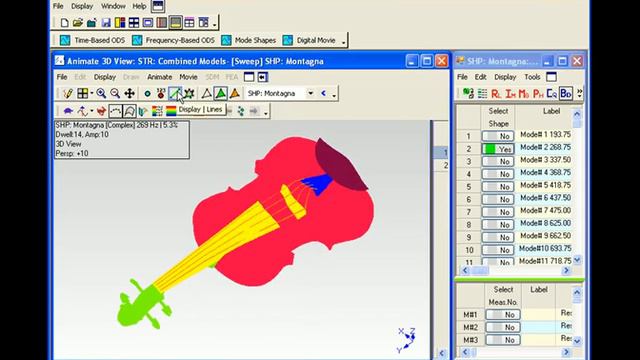Click the purple-header table layout icon
The image size is (640, 360).
(x=189, y=22)
